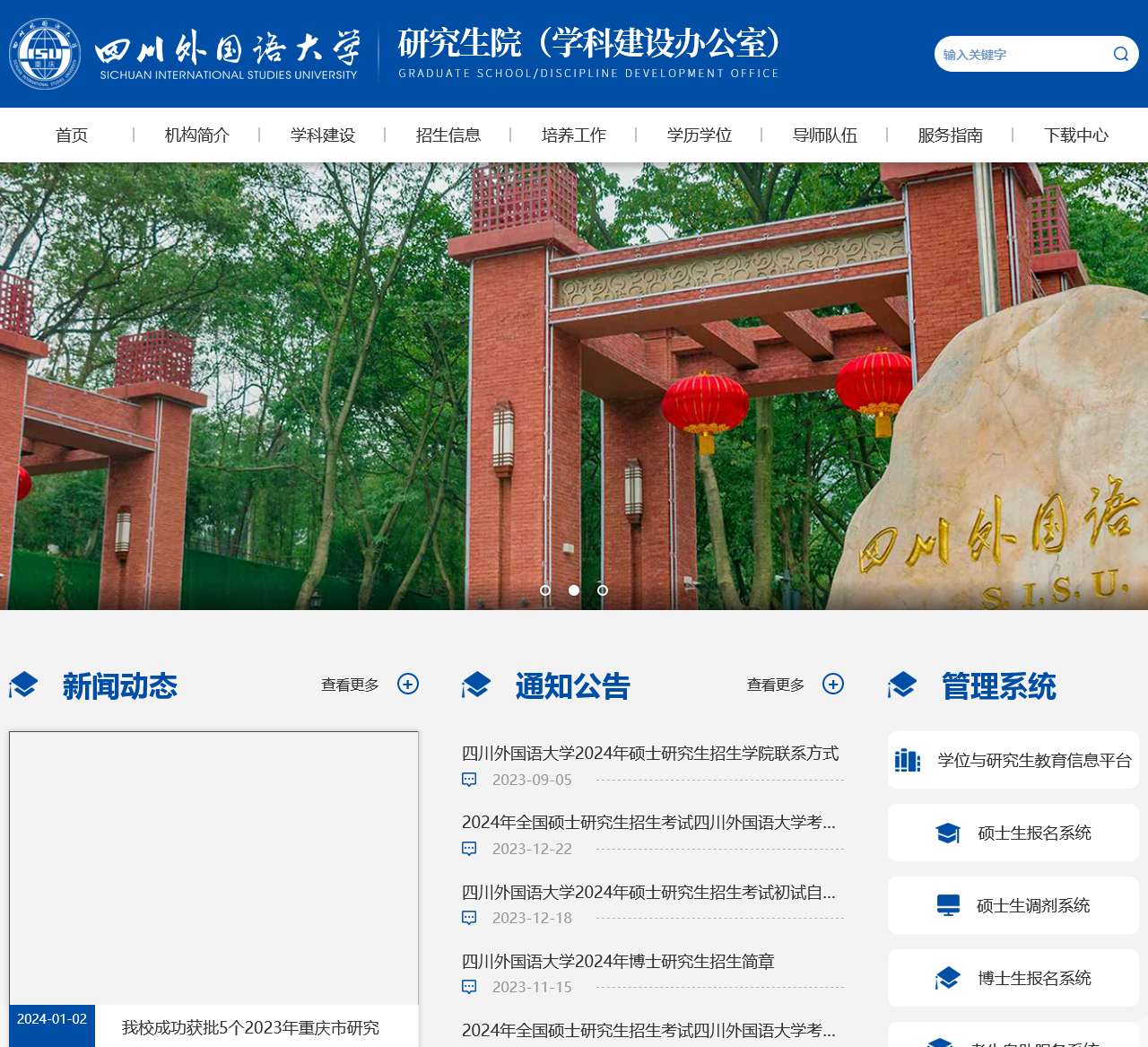Click the graduation cap icon beside 通知公告
Screen dimensions: 1148x1047
point(476,685)
